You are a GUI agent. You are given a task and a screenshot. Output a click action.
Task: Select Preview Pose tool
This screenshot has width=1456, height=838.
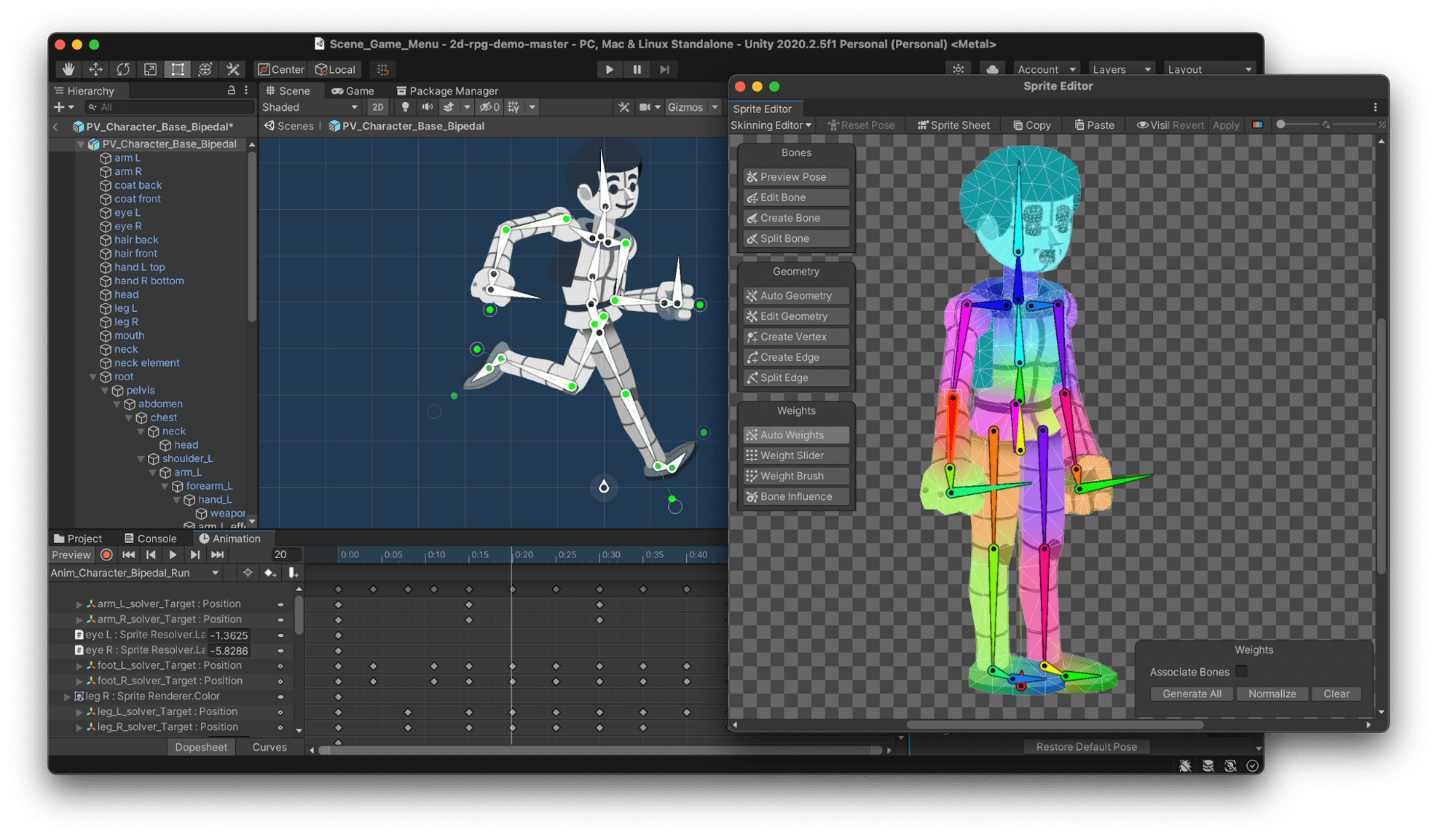(795, 177)
